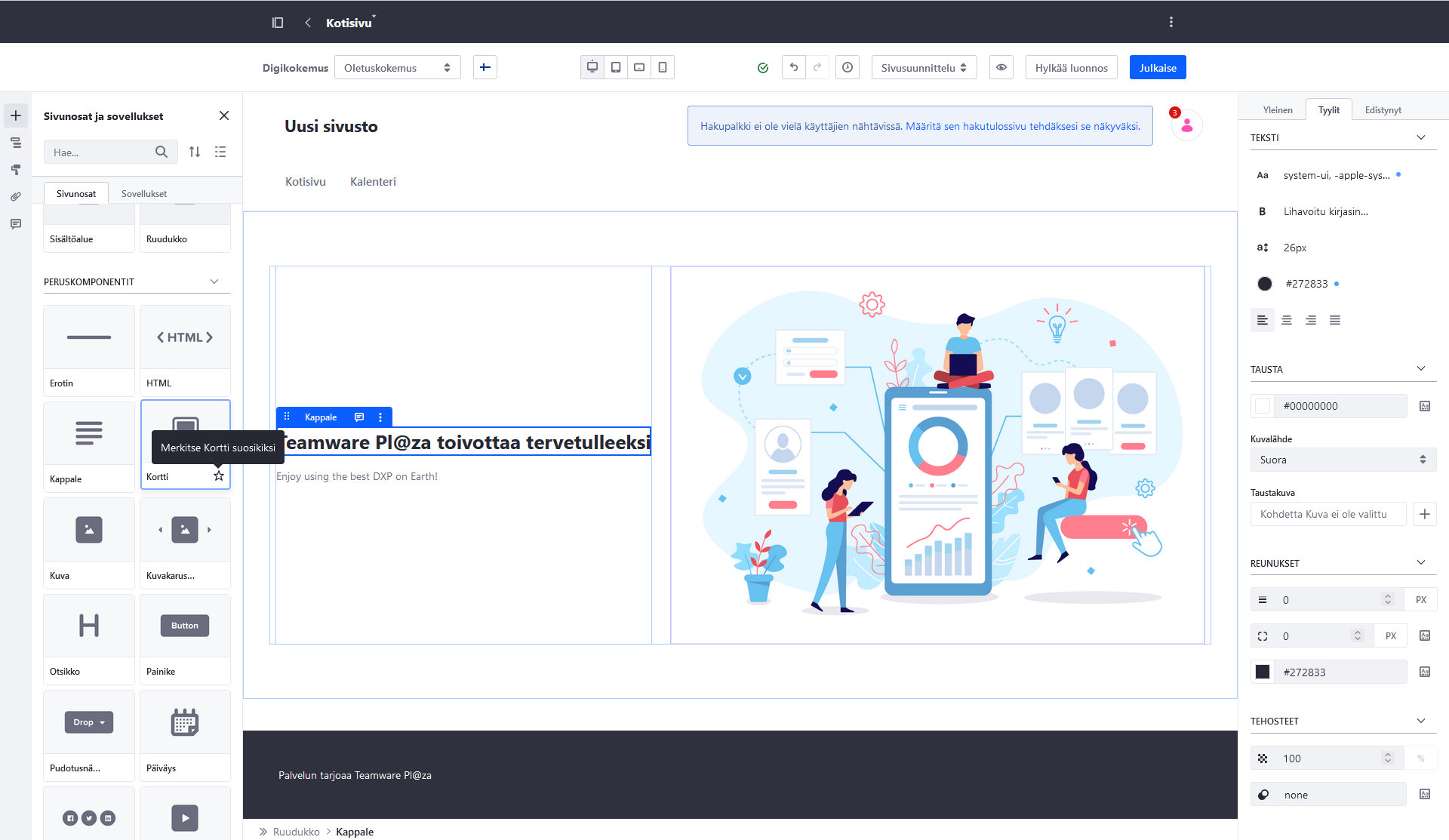The image size is (1449, 840).
Task: Open the change history clock icon
Action: pos(848,68)
